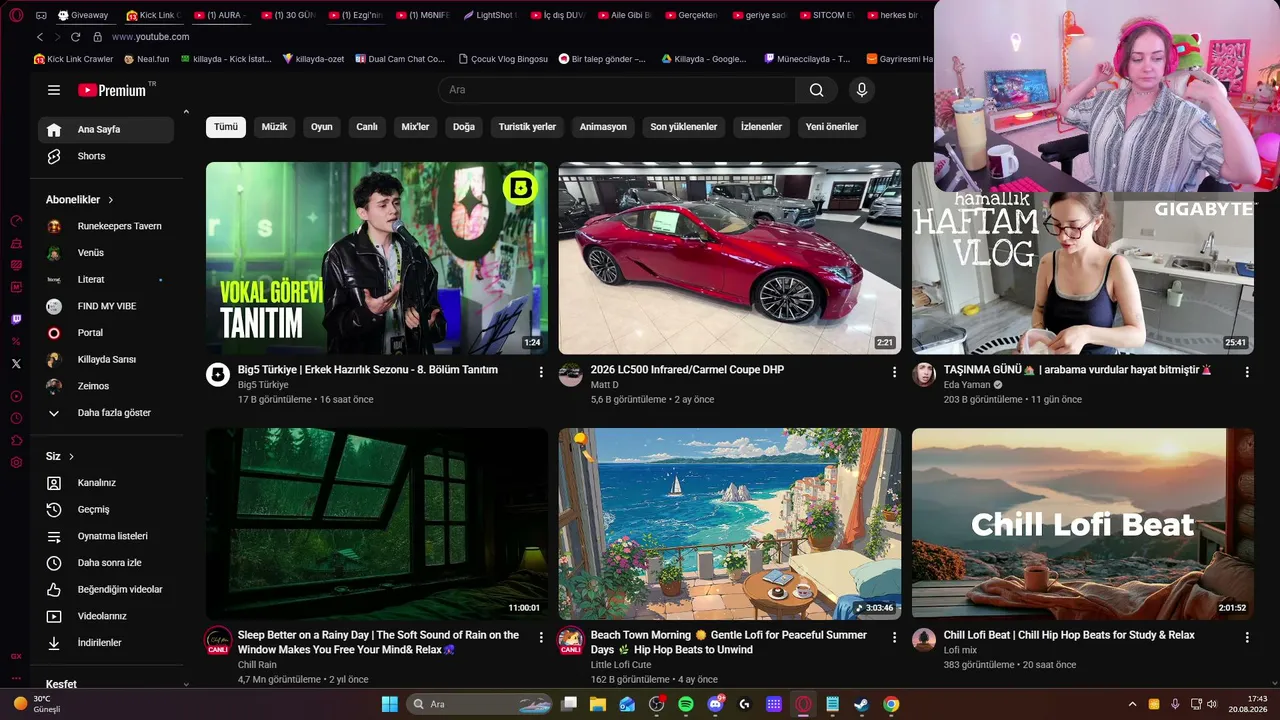Click the YouTube Premium logo
Viewport: 1280px width, 720px height.
[112, 90]
